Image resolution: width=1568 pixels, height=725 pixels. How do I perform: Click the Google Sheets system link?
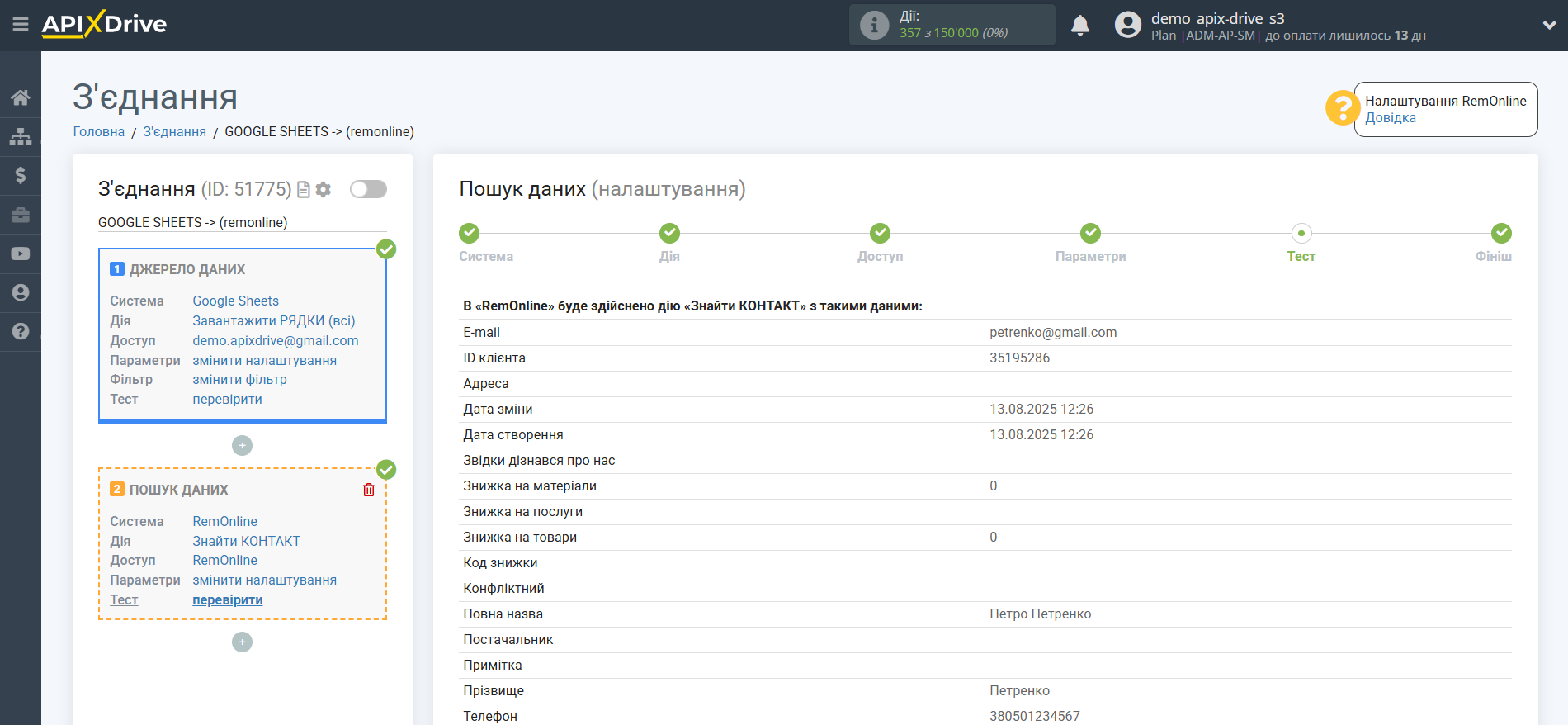click(x=236, y=301)
